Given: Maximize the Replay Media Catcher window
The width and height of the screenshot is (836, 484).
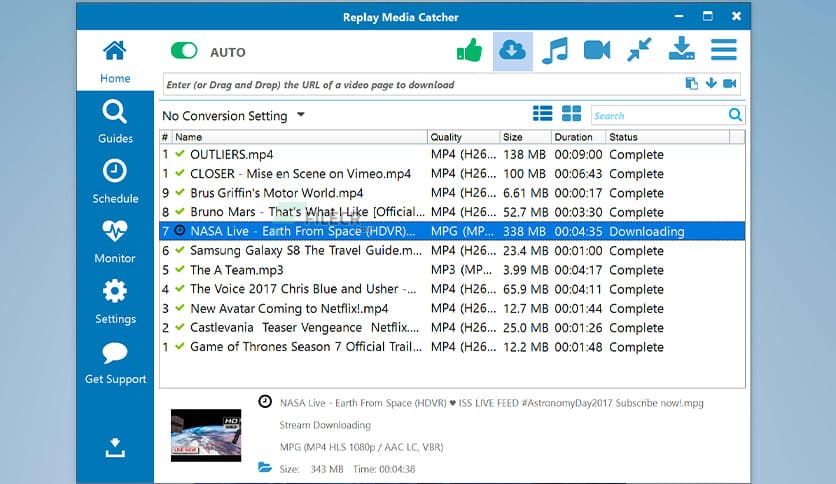Looking at the screenshot, I should tap(708, 16).
